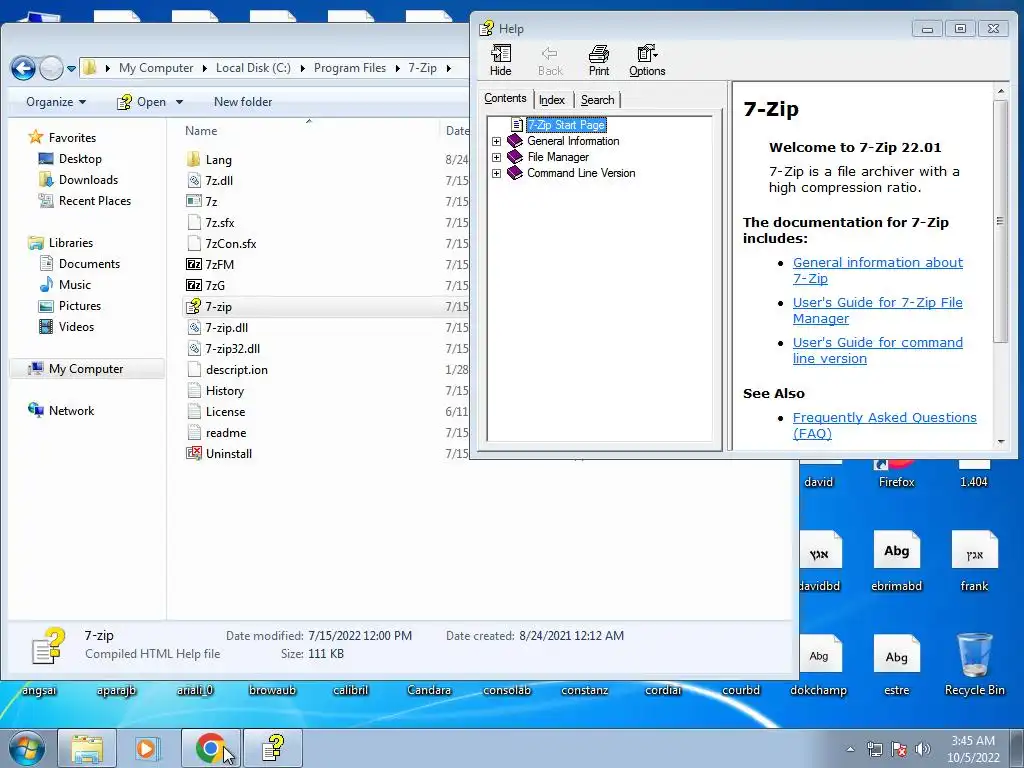Expand the Command Line Version tree node
The height and width of the screenshot is (768, 1024).
click(496, 173)
